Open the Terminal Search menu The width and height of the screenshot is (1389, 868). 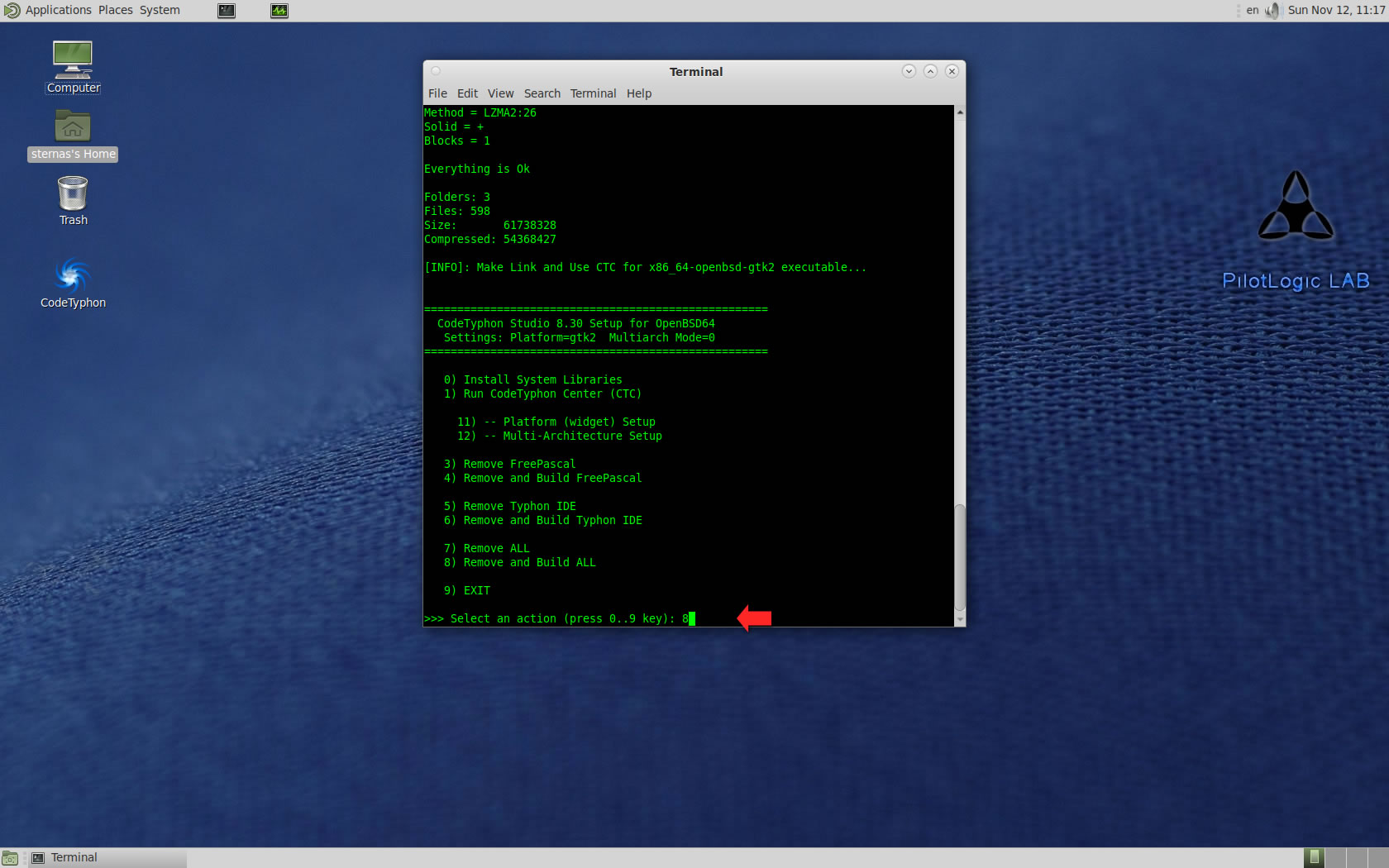[x=542, y=93]
